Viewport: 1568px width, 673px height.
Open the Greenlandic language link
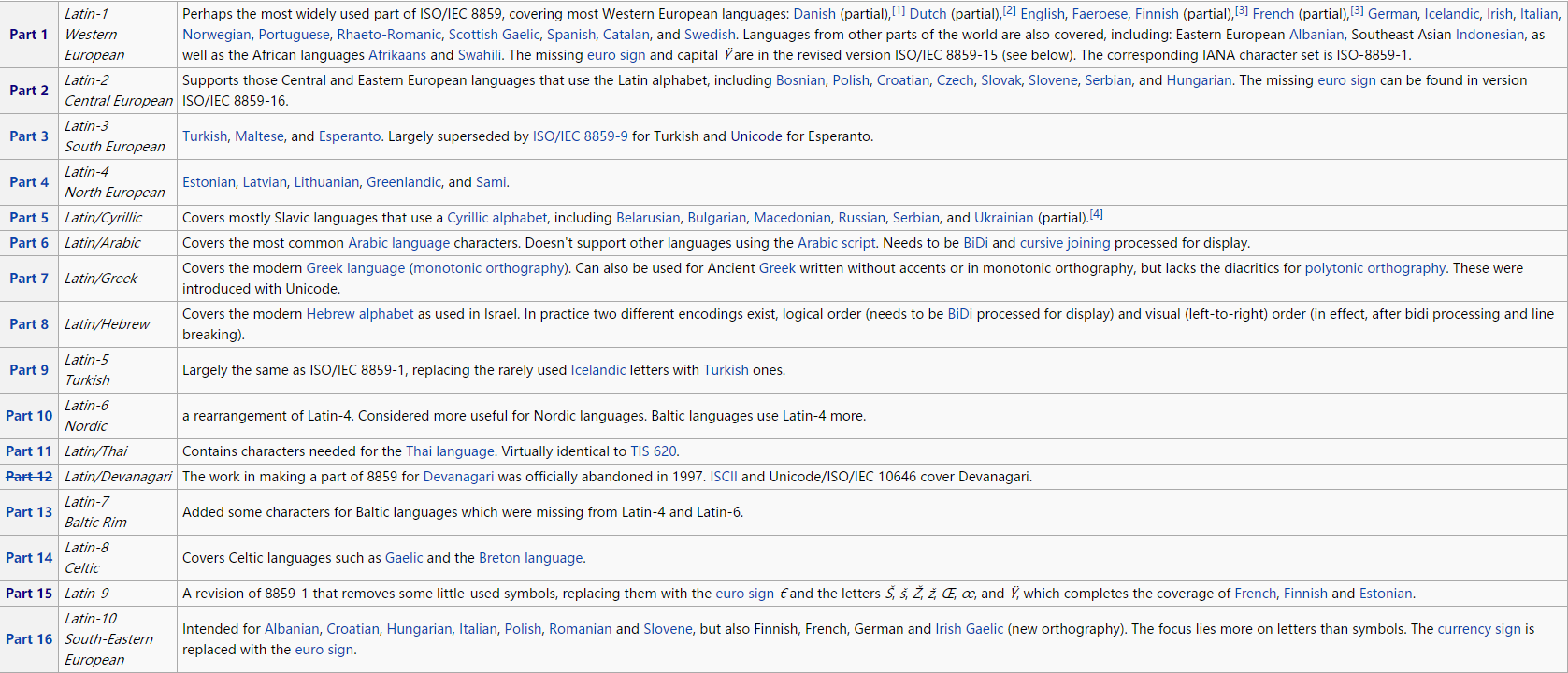pos(404,182)
